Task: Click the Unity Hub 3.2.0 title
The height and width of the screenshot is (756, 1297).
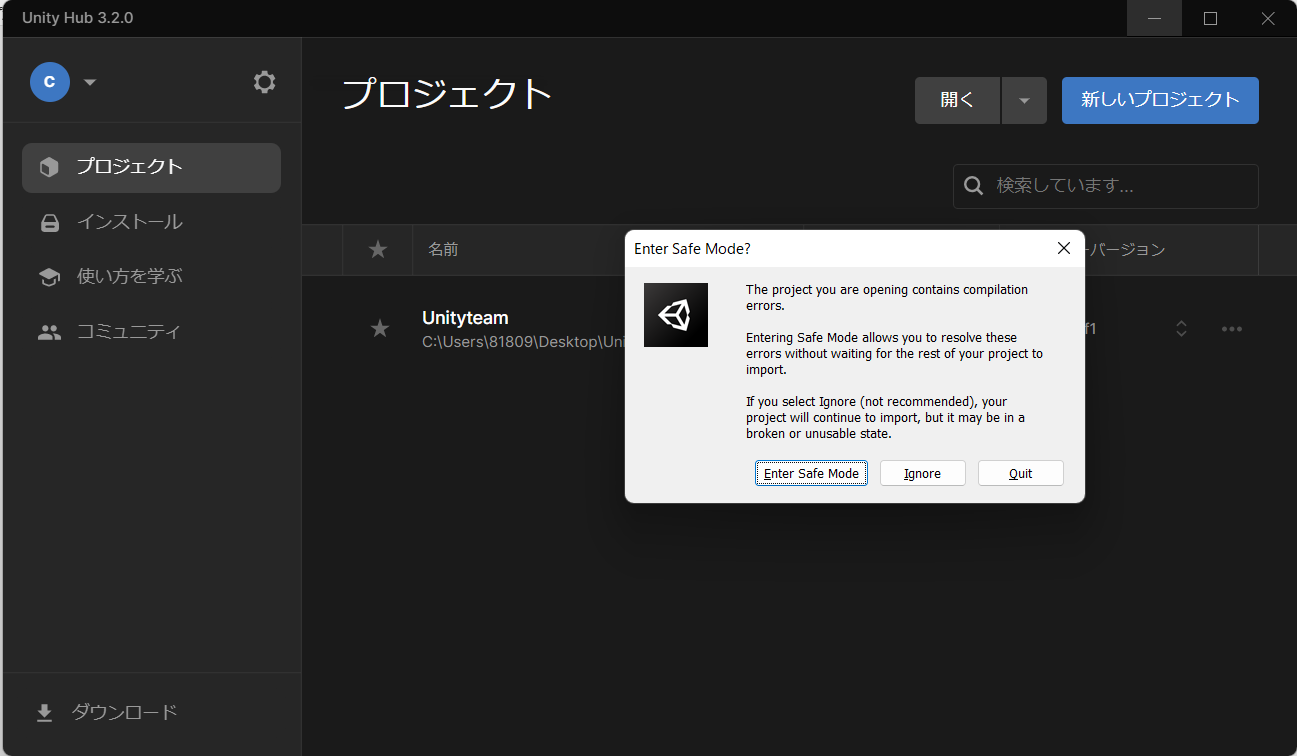Action: click(x=78, y=18)
